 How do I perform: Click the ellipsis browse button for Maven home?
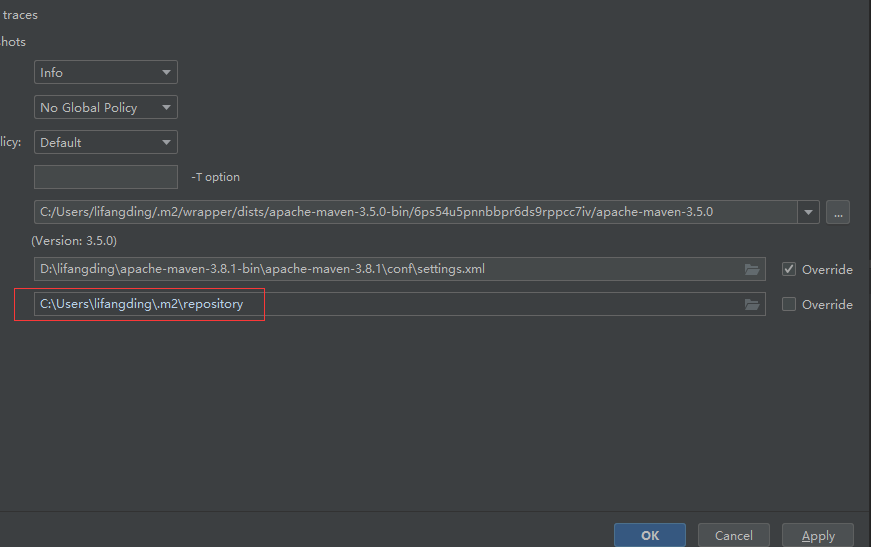[838, 212]
